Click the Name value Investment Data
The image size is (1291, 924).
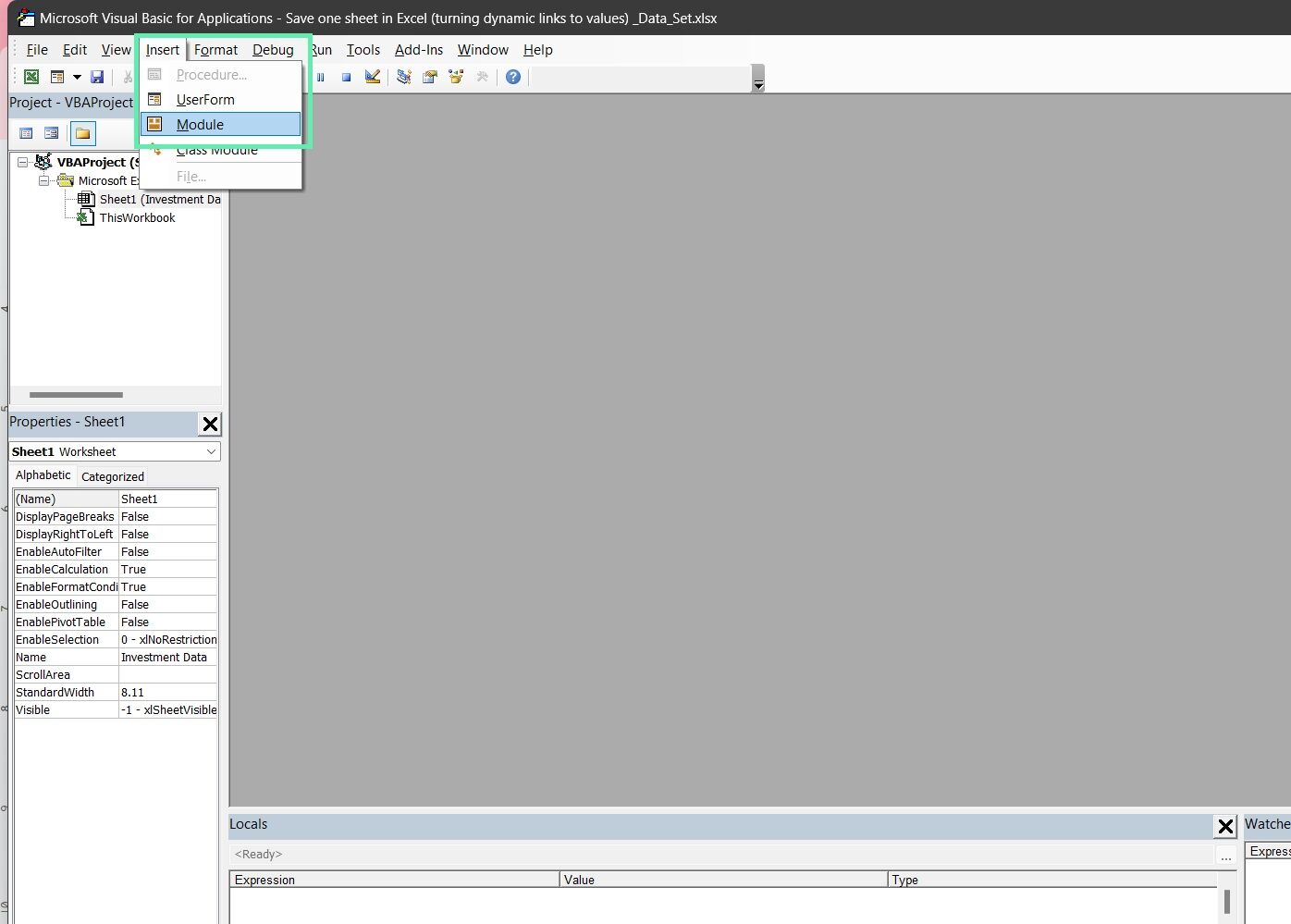168,657
